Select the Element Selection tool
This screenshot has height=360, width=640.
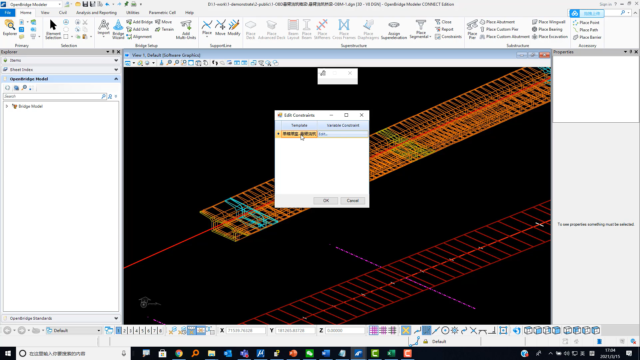[53, 29]
